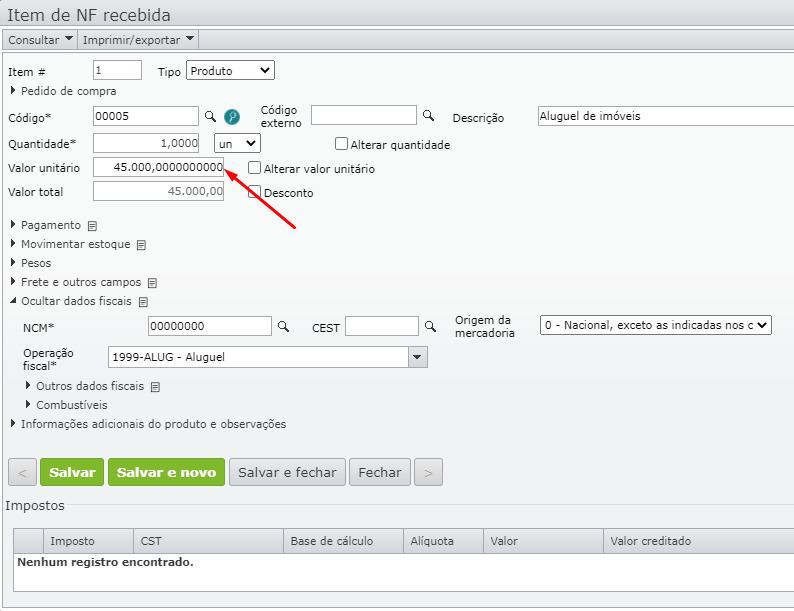Click the Alíquota column header
This screenshot has height=611, width=794.
coord(444,541)
